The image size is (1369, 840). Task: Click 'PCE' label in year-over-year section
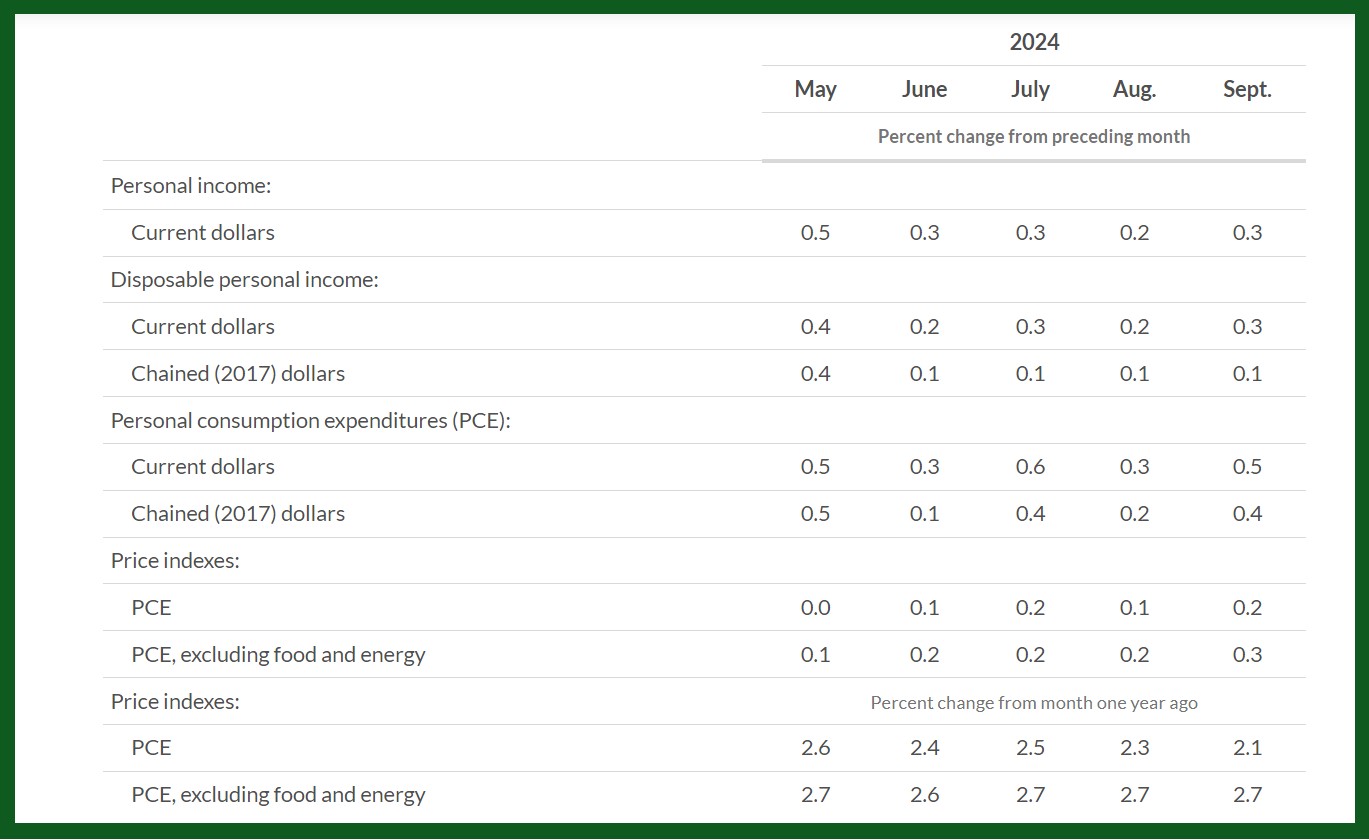[x=151, y=747]
